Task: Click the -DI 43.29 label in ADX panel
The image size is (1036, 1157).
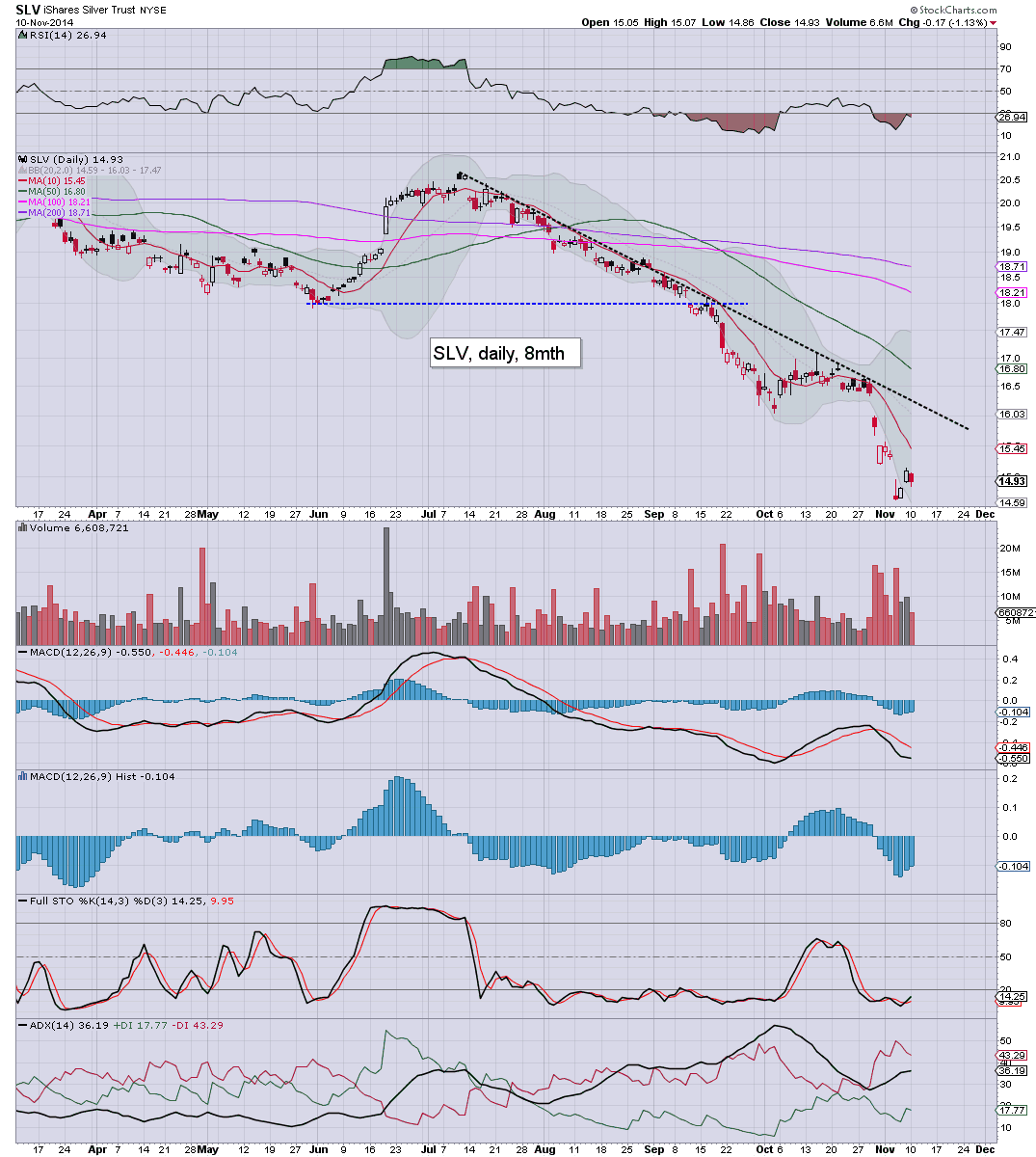Action: coord(199,1025)
